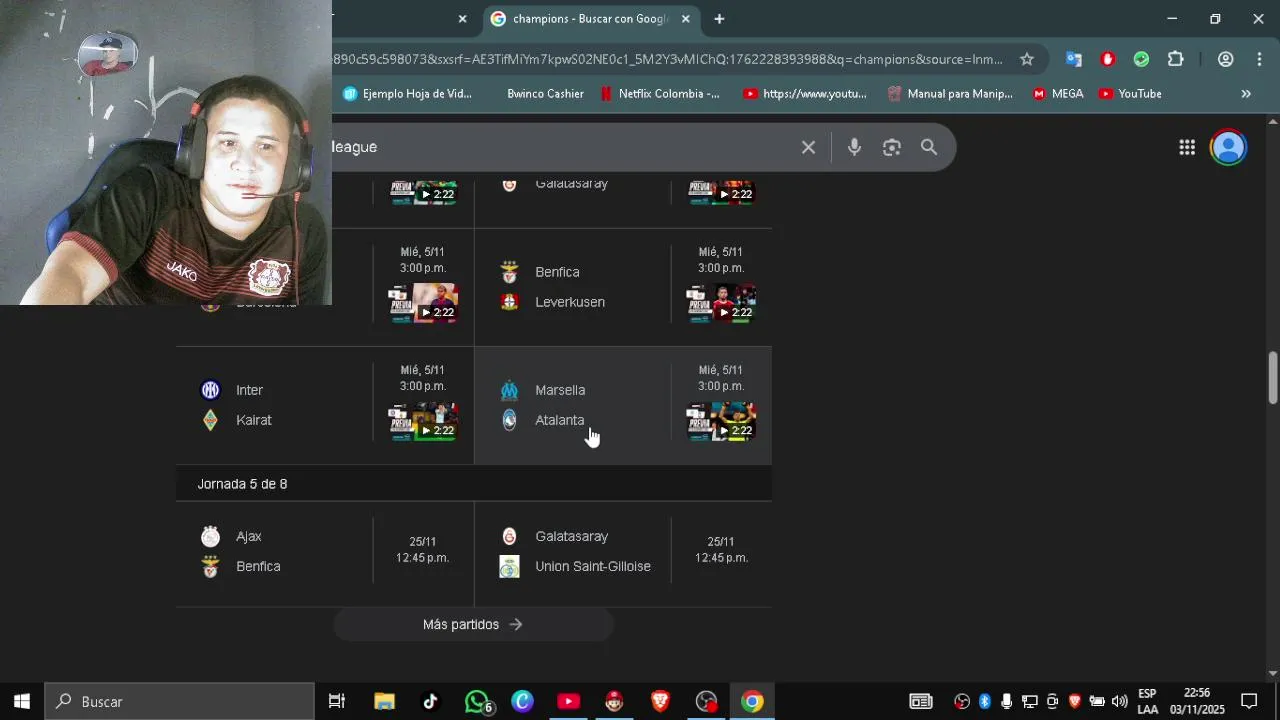
Task: Open the Chrome profile icon
Action: pyautogui.click(x=1225, y=59)
